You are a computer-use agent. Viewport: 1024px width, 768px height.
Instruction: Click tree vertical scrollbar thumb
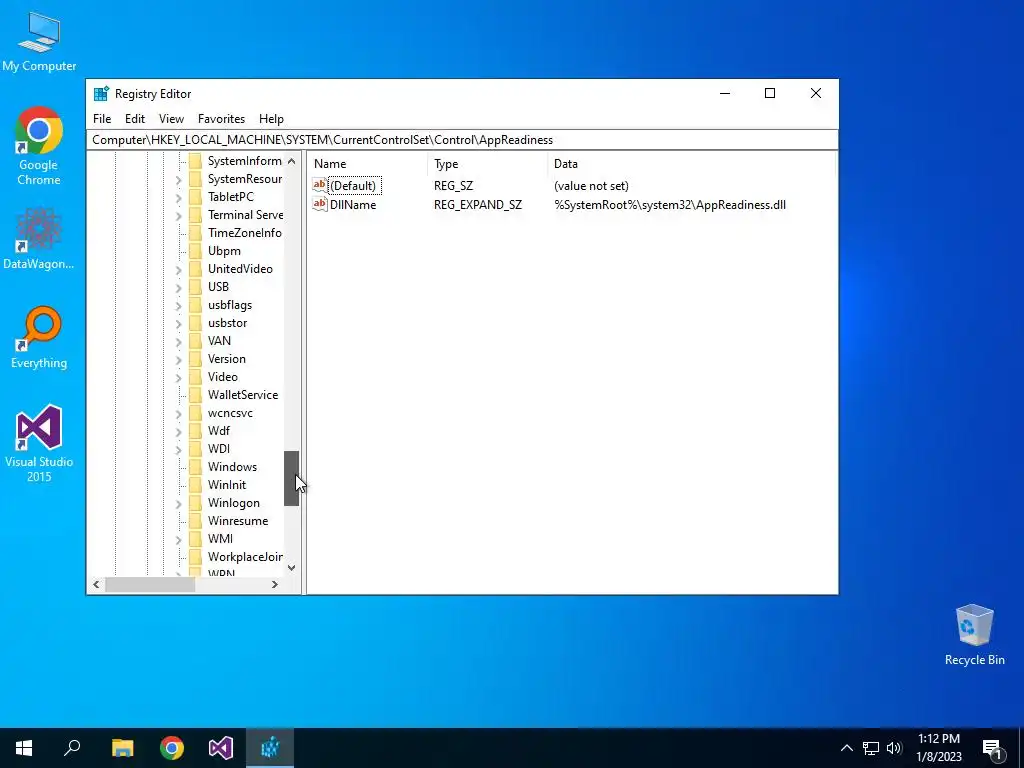[291, 478]
